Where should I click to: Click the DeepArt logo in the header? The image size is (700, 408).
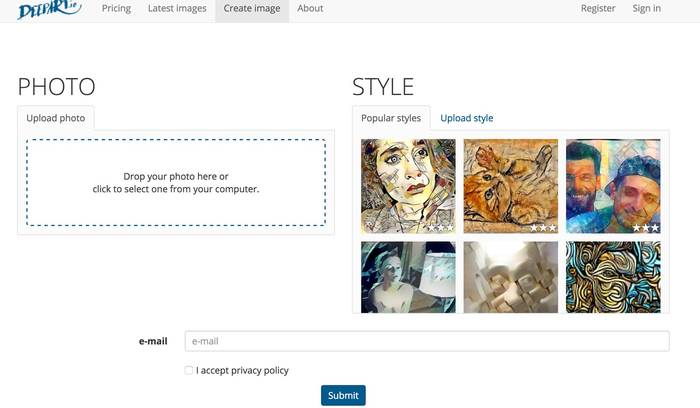(49, 9)
